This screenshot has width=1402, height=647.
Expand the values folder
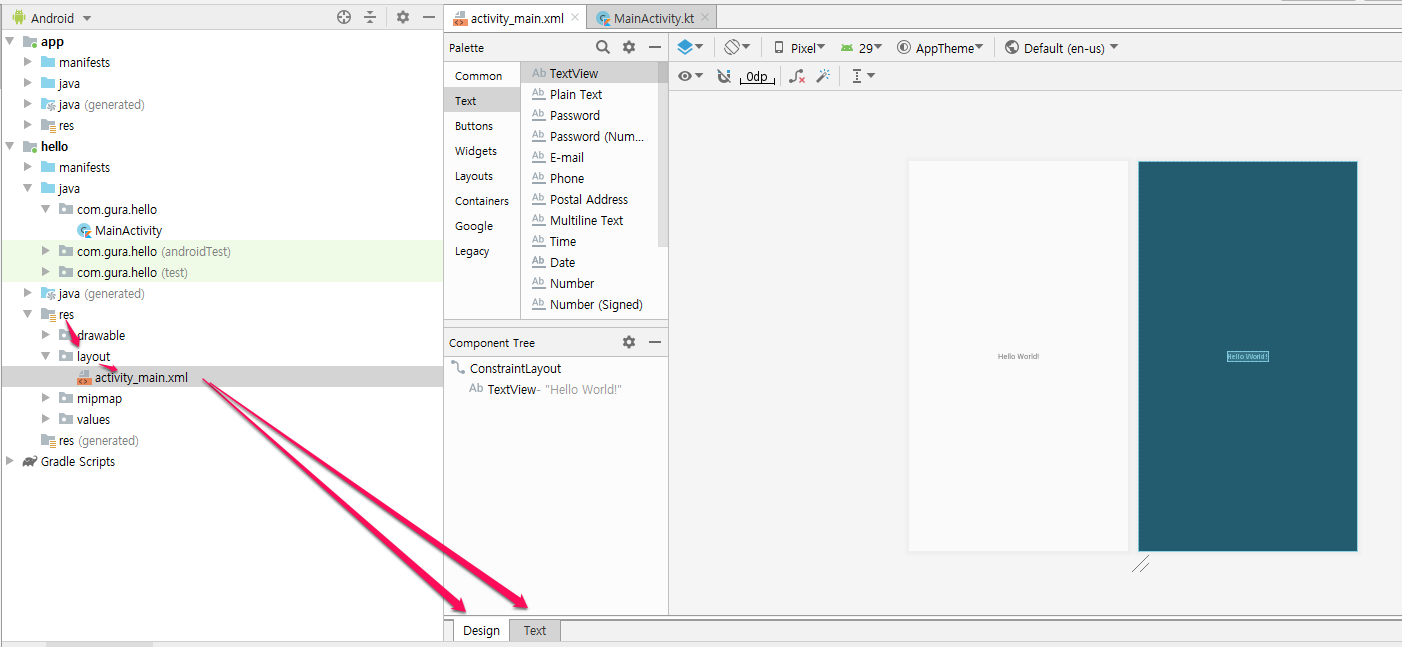tap(45, 419)
